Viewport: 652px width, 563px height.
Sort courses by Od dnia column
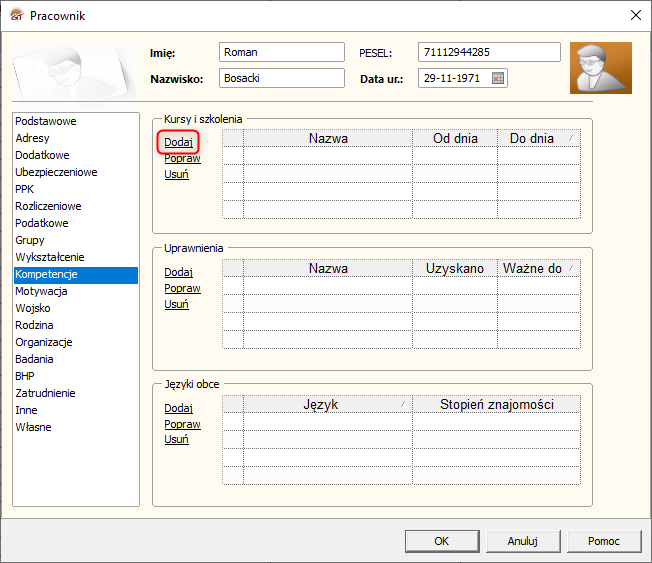coord(455,138)
